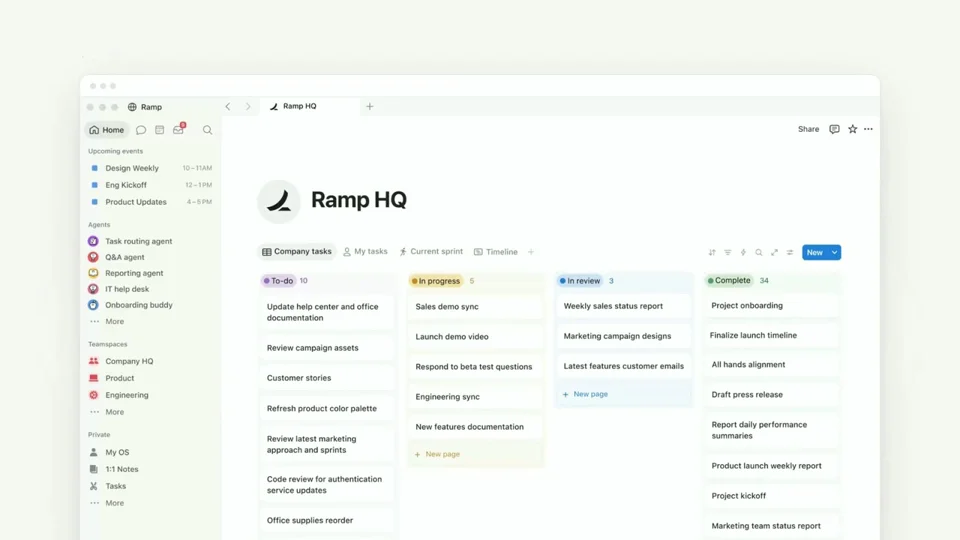Open the page comments icon

[834, 129]
